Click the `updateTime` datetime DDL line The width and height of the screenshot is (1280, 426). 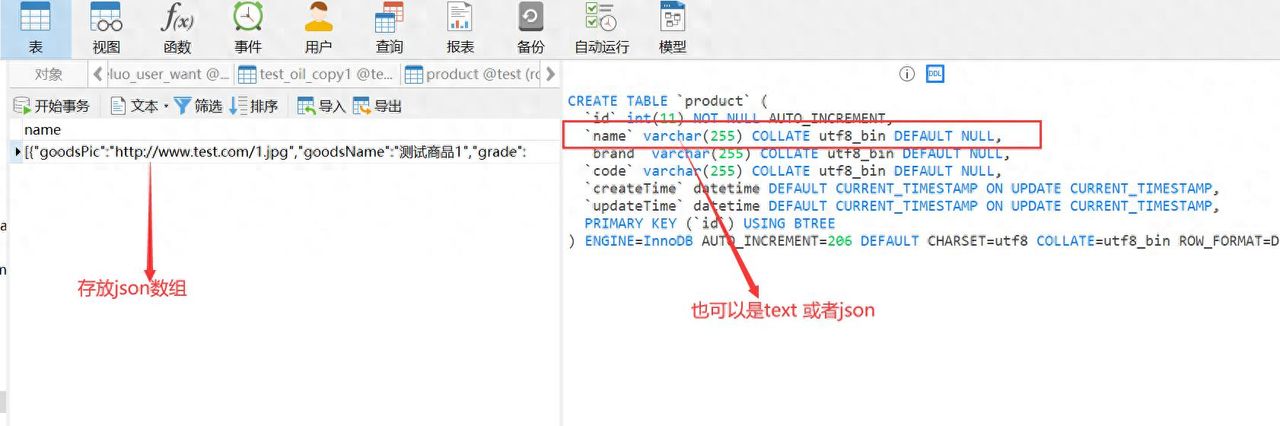click(902, 206)
